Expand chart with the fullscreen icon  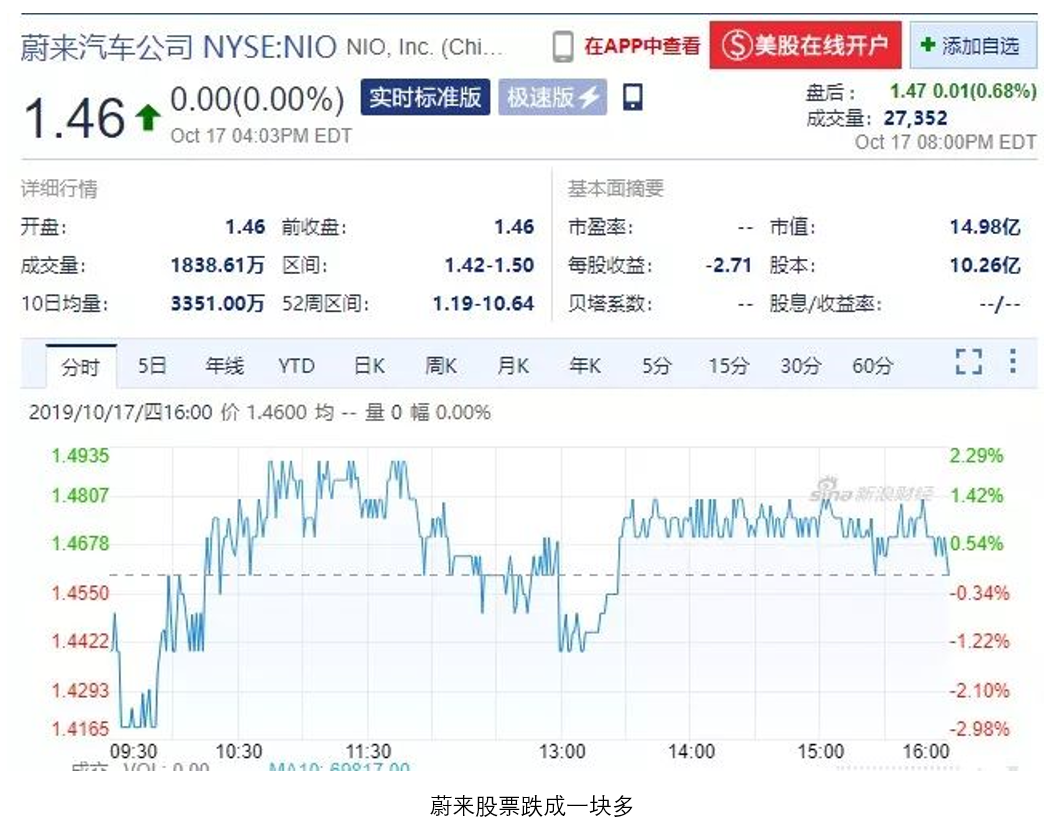click(x=969, y=362)
